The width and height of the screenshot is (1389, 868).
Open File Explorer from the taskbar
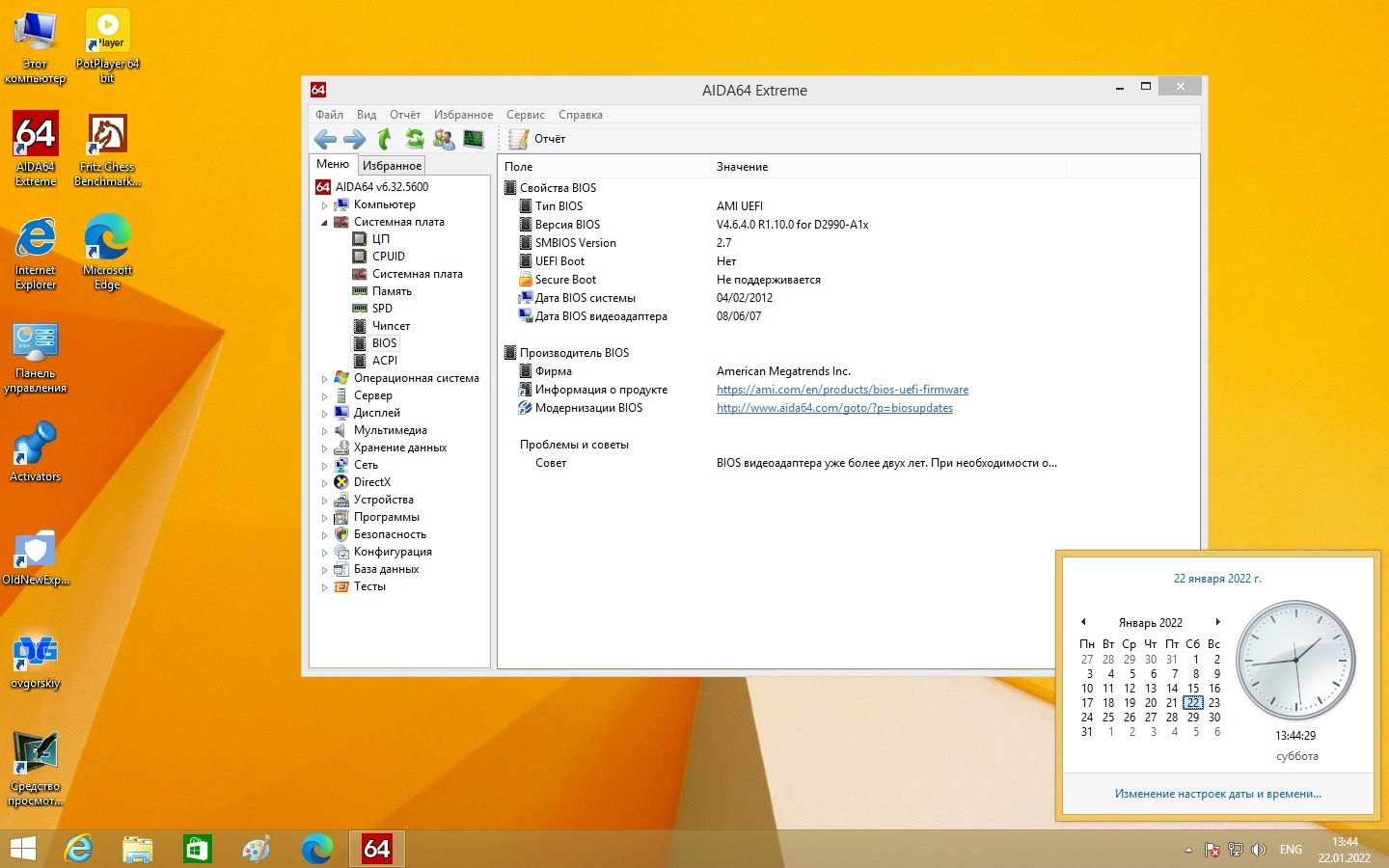[137, 849]
